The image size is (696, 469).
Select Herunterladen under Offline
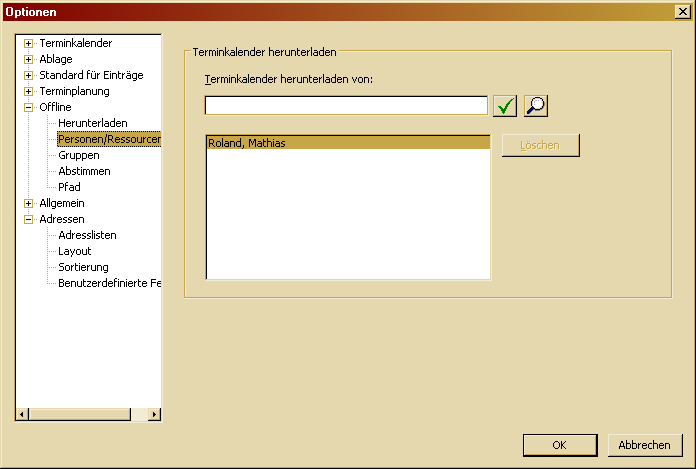coord(92,123)
